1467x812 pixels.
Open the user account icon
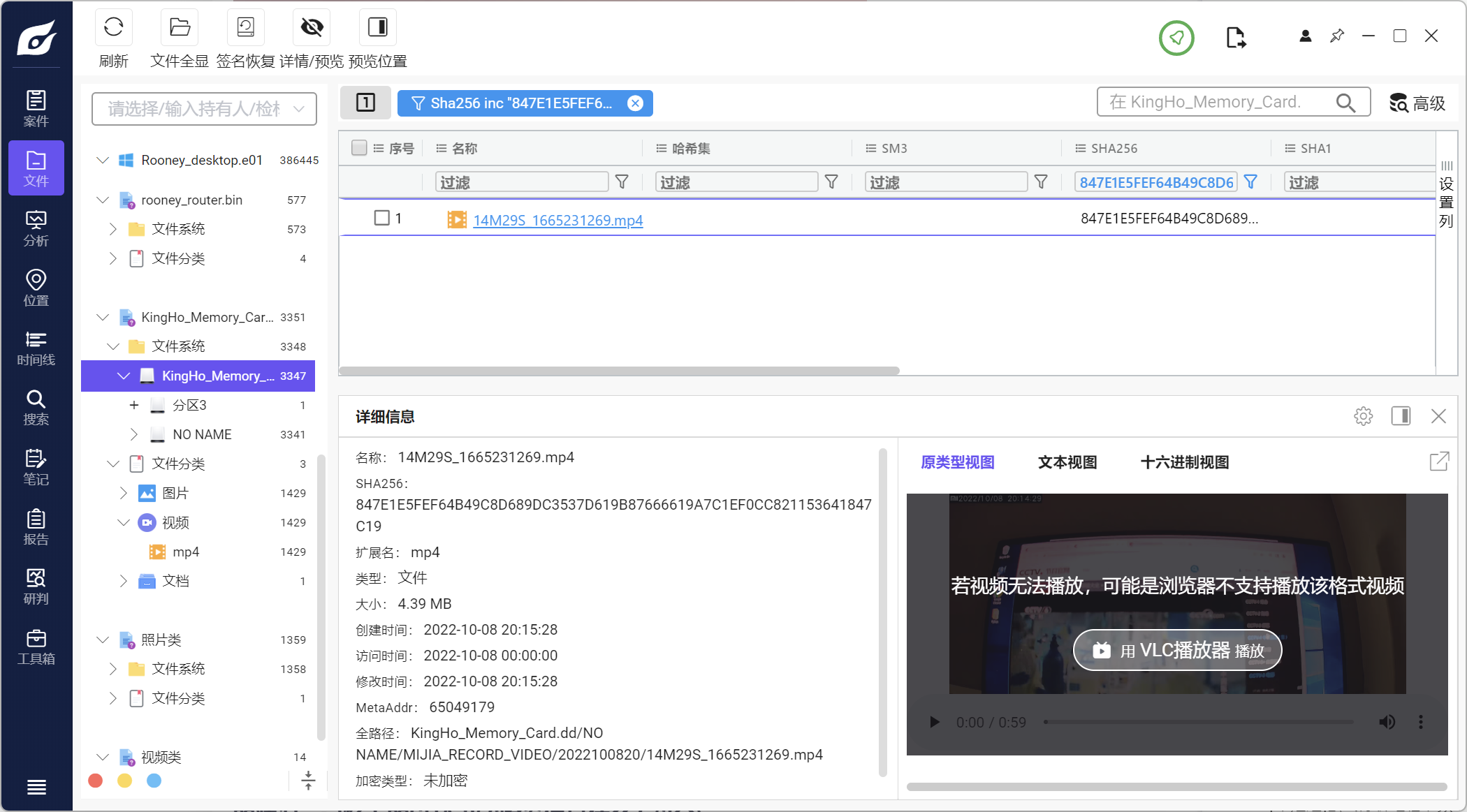[x=1305, y=36]
